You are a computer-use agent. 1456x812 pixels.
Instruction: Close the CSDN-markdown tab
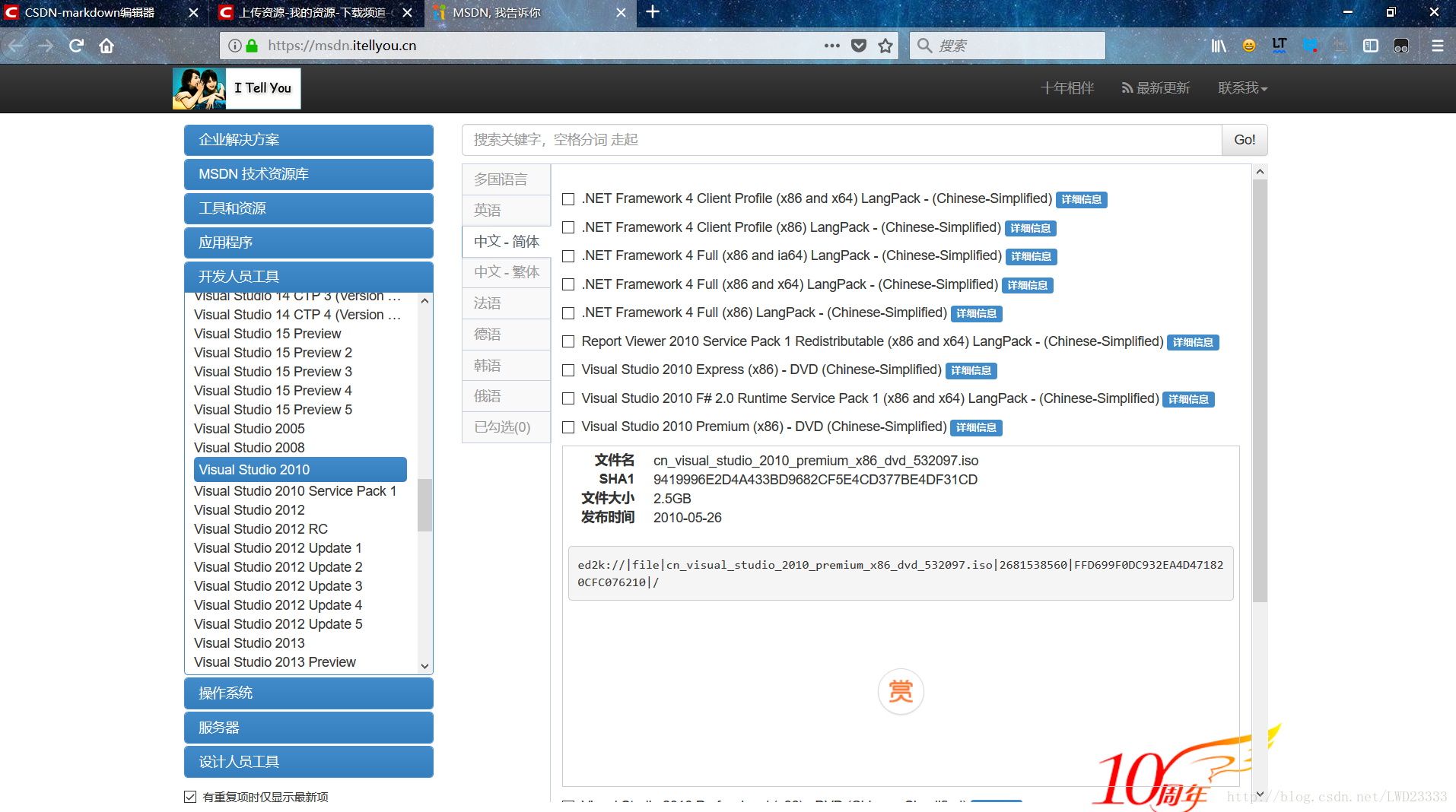(x=193, y=13)
